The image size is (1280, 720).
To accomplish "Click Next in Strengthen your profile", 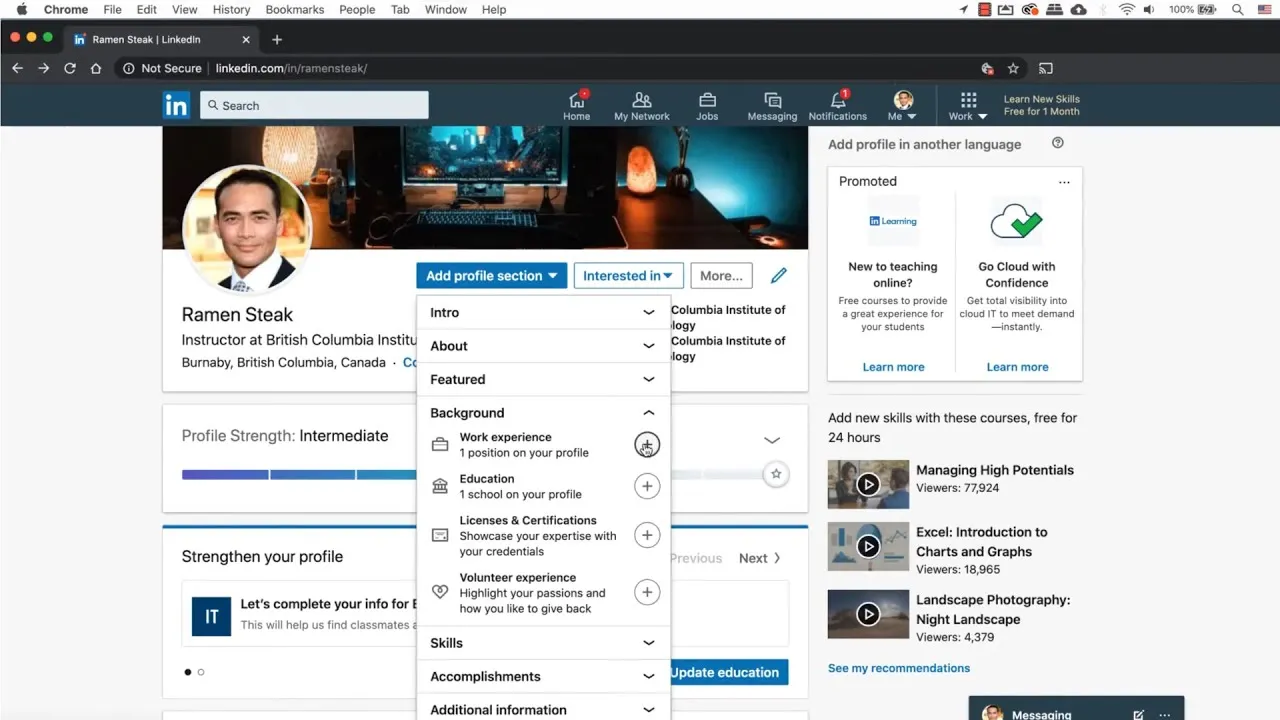I will tap(759, 558).
